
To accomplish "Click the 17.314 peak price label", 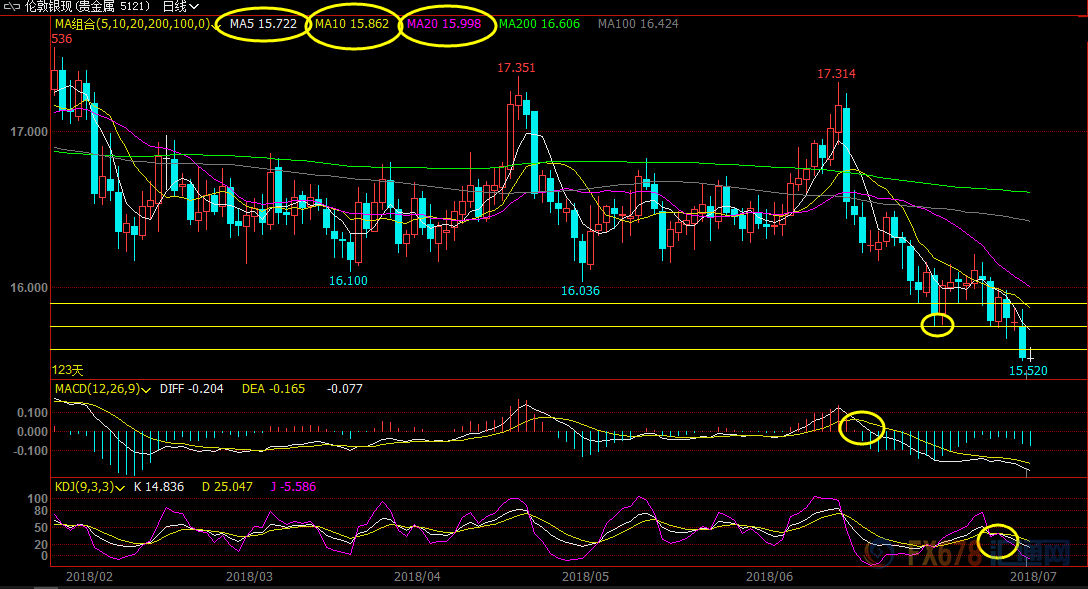I will click(x=836, y=74).
